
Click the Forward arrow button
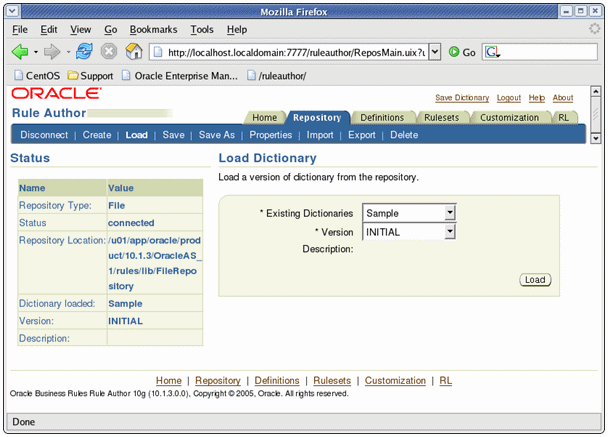pos(52,52)
